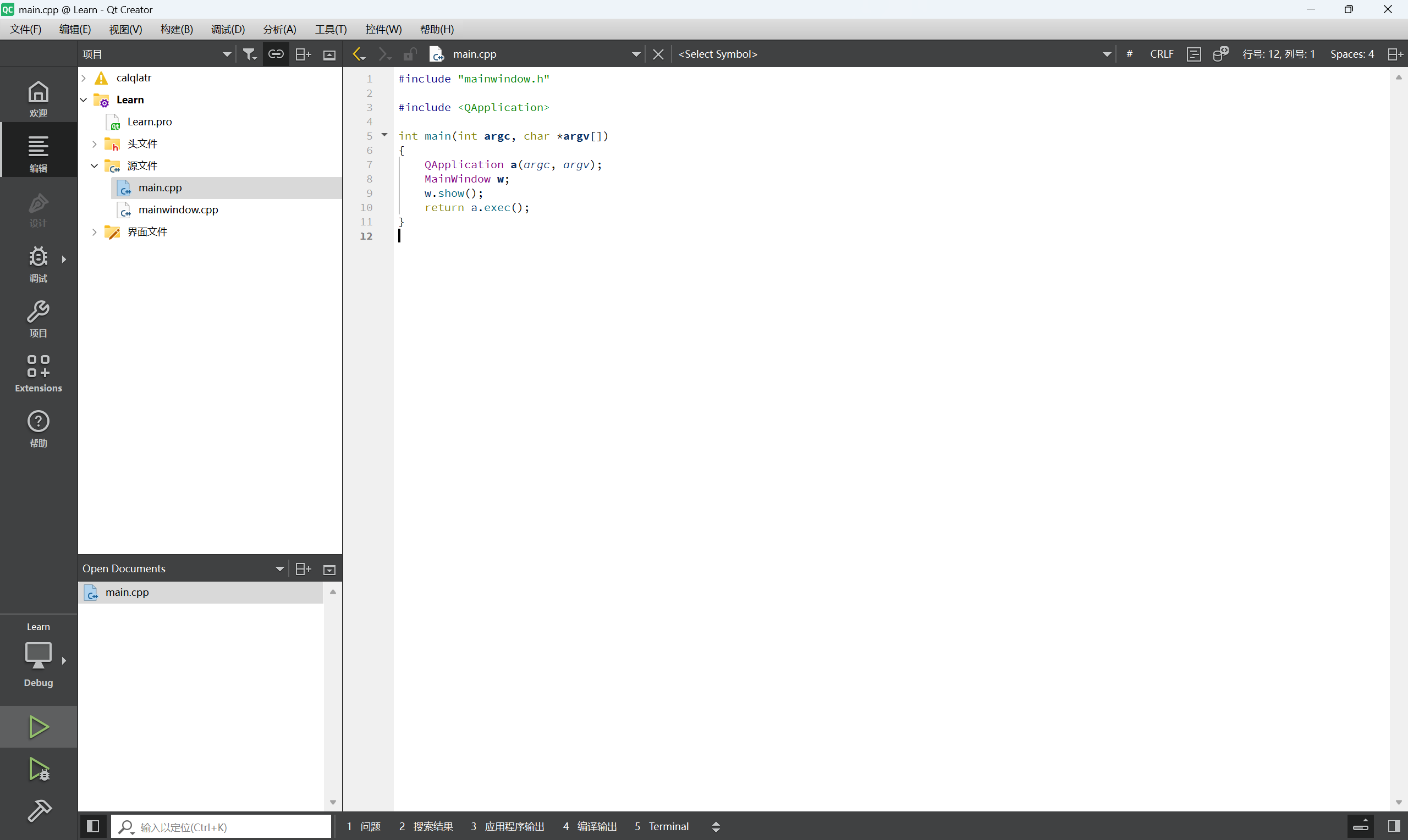
Task: Change CRLF line ending setting
Action: tap(1162, 54)
